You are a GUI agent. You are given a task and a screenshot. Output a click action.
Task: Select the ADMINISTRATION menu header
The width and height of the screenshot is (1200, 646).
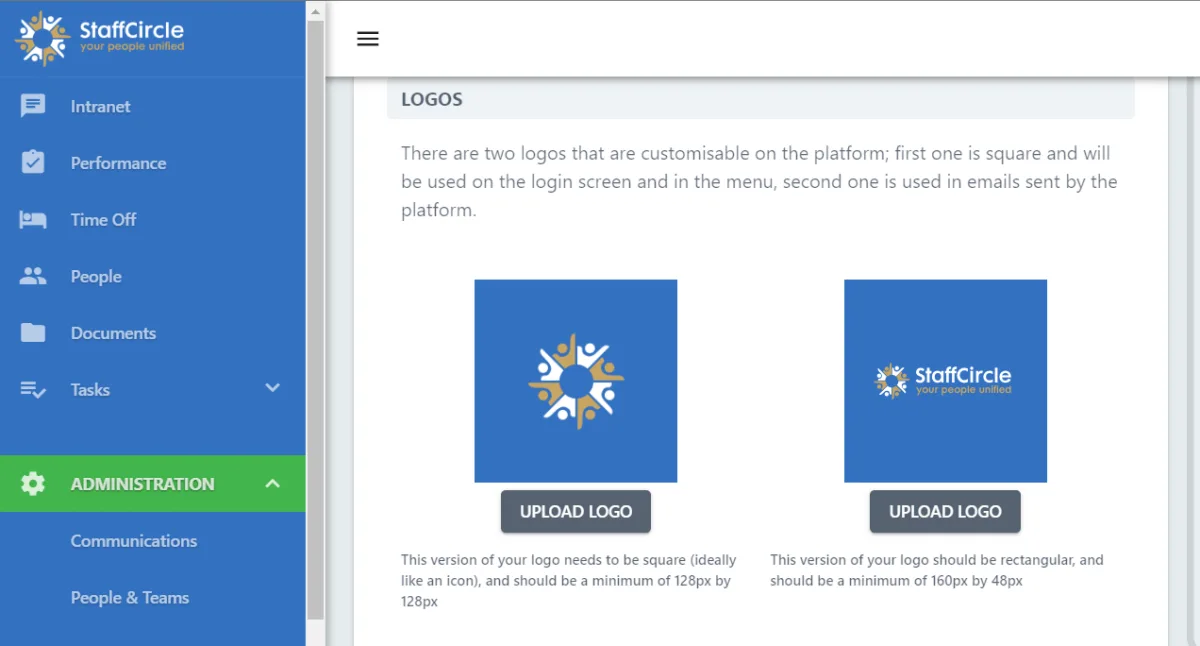point(152,484)
